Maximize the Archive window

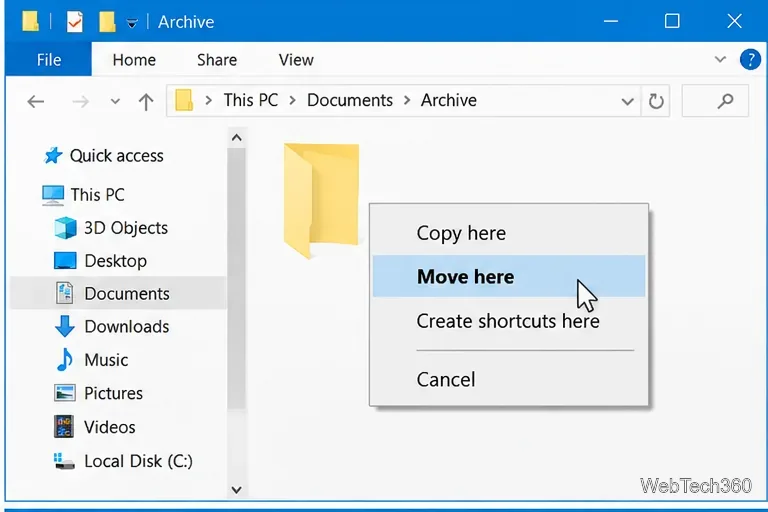pyautogui.click(x=672, y=21)
